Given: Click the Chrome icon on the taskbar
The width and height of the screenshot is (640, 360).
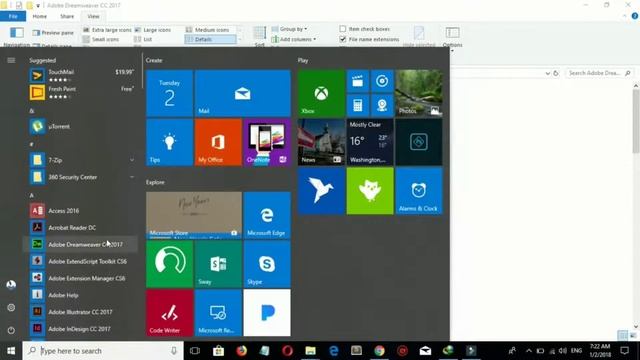Looking at the screenshot, I should click(379, 351).
